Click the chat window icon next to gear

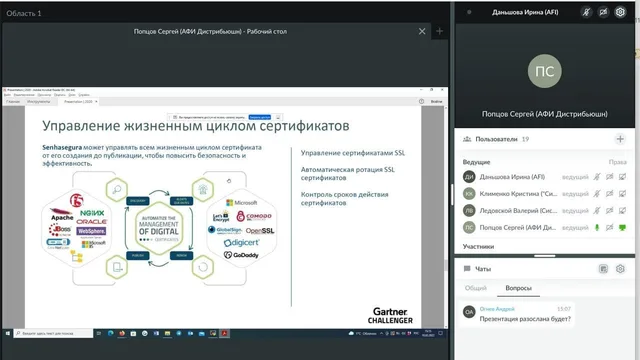(x=603, y=269)
